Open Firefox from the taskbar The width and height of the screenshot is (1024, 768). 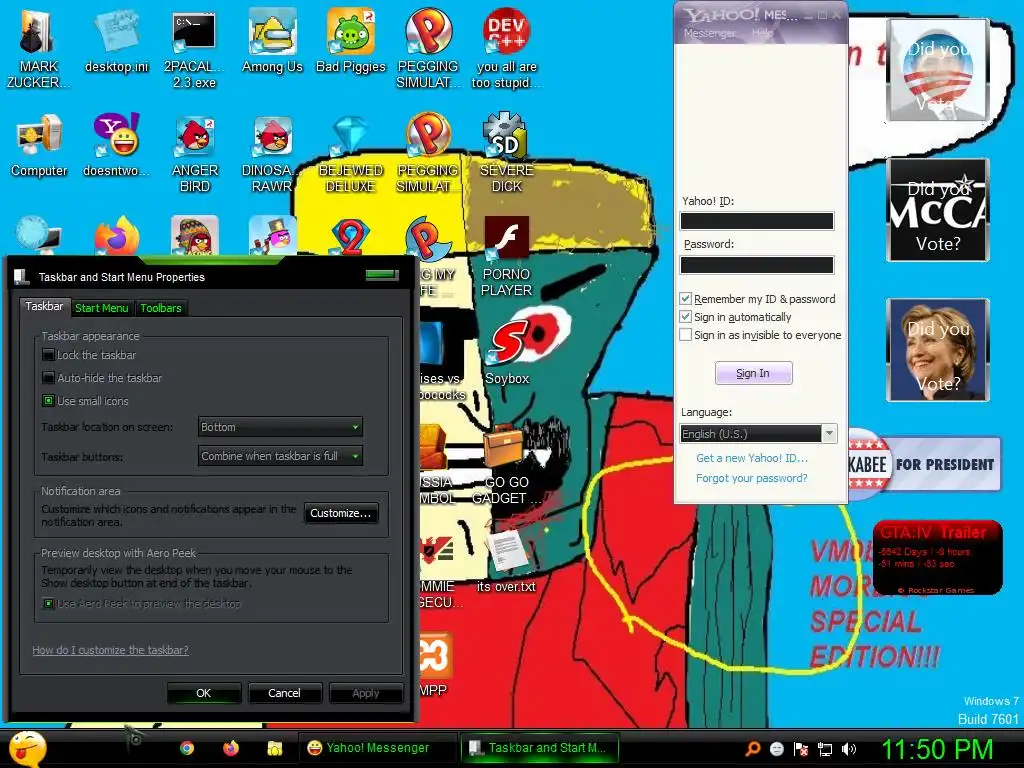(231, 748)
